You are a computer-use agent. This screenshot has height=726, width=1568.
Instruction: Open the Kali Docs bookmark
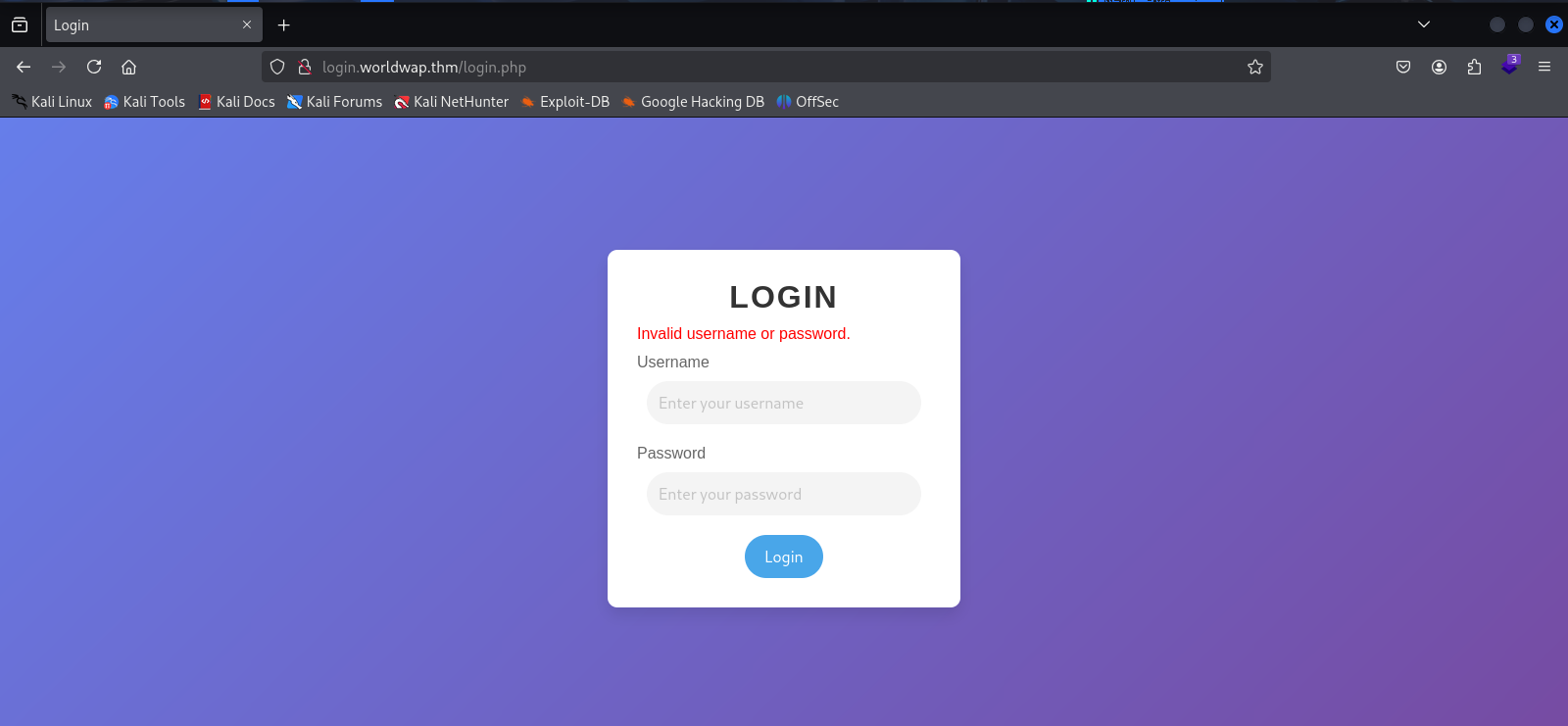[x=237, y=102]
